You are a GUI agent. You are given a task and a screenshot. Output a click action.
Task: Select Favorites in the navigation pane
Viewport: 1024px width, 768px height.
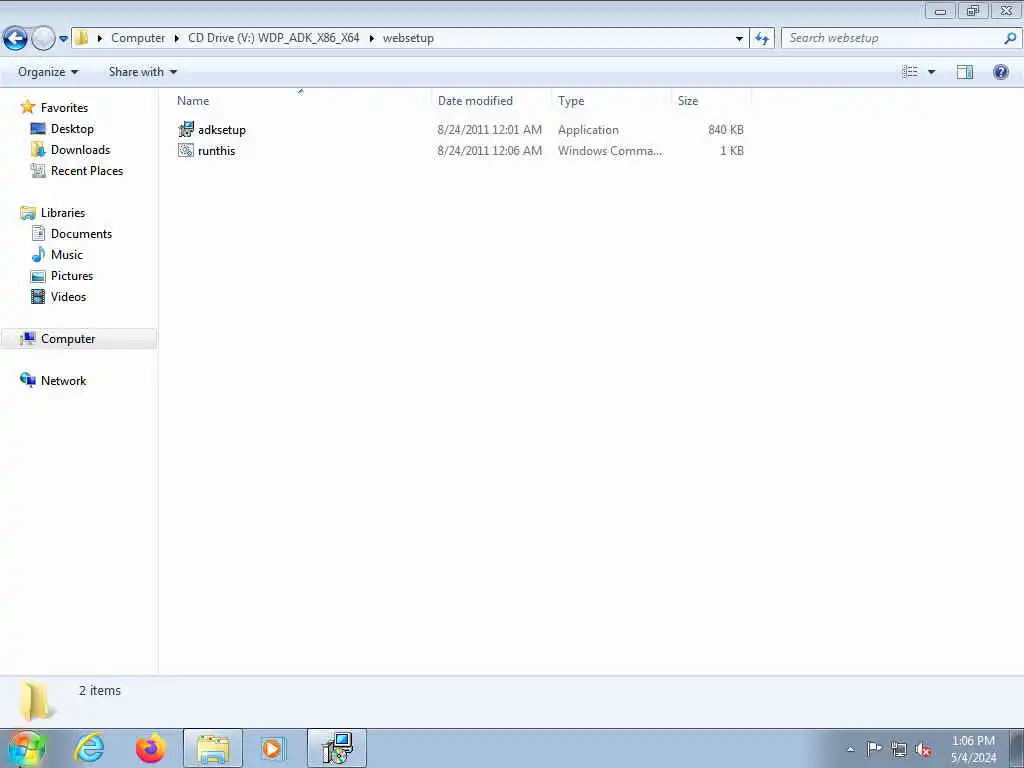click(64, 107)
